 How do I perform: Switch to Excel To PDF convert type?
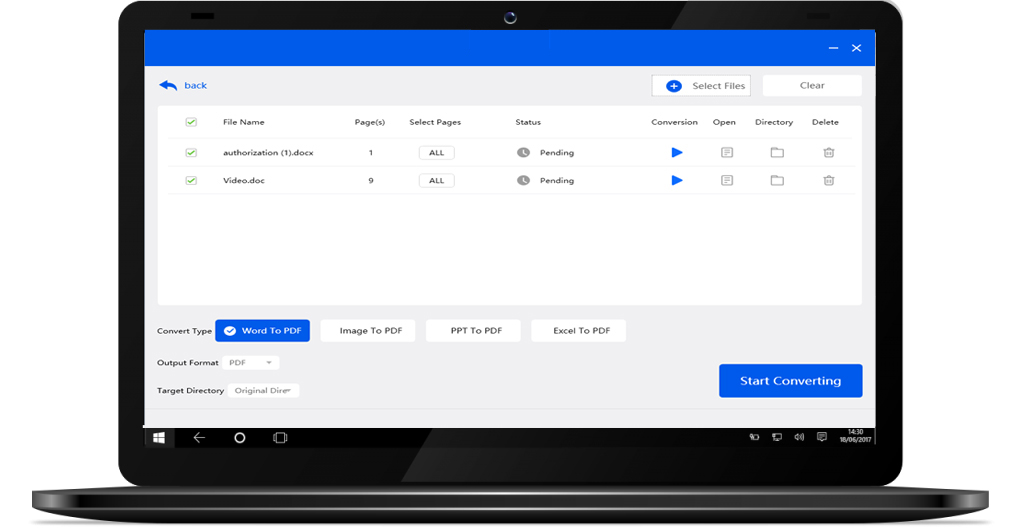[581, 330]
